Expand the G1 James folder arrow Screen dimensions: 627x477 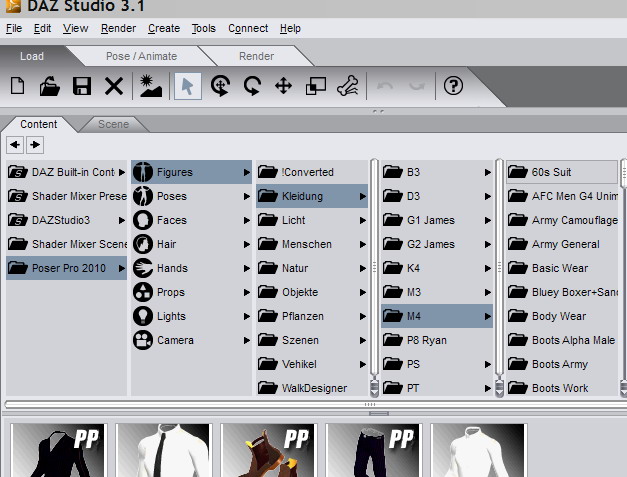click(x=488, y=220)
